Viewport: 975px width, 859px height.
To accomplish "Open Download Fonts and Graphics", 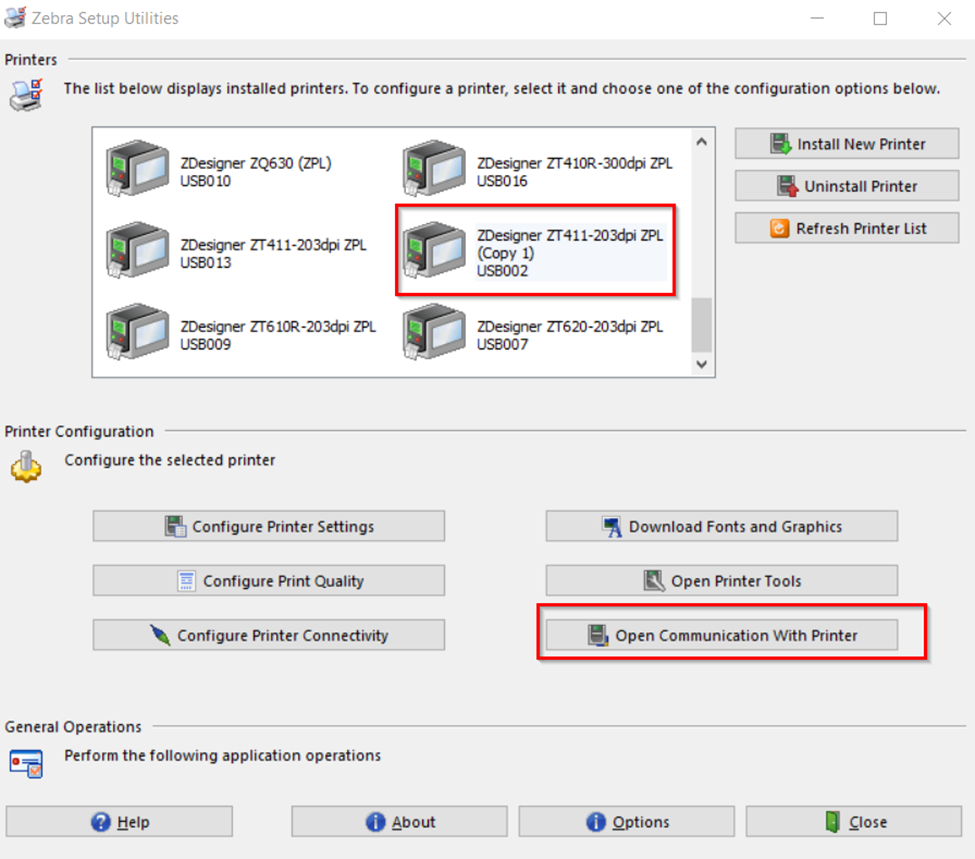I will 721,526.
